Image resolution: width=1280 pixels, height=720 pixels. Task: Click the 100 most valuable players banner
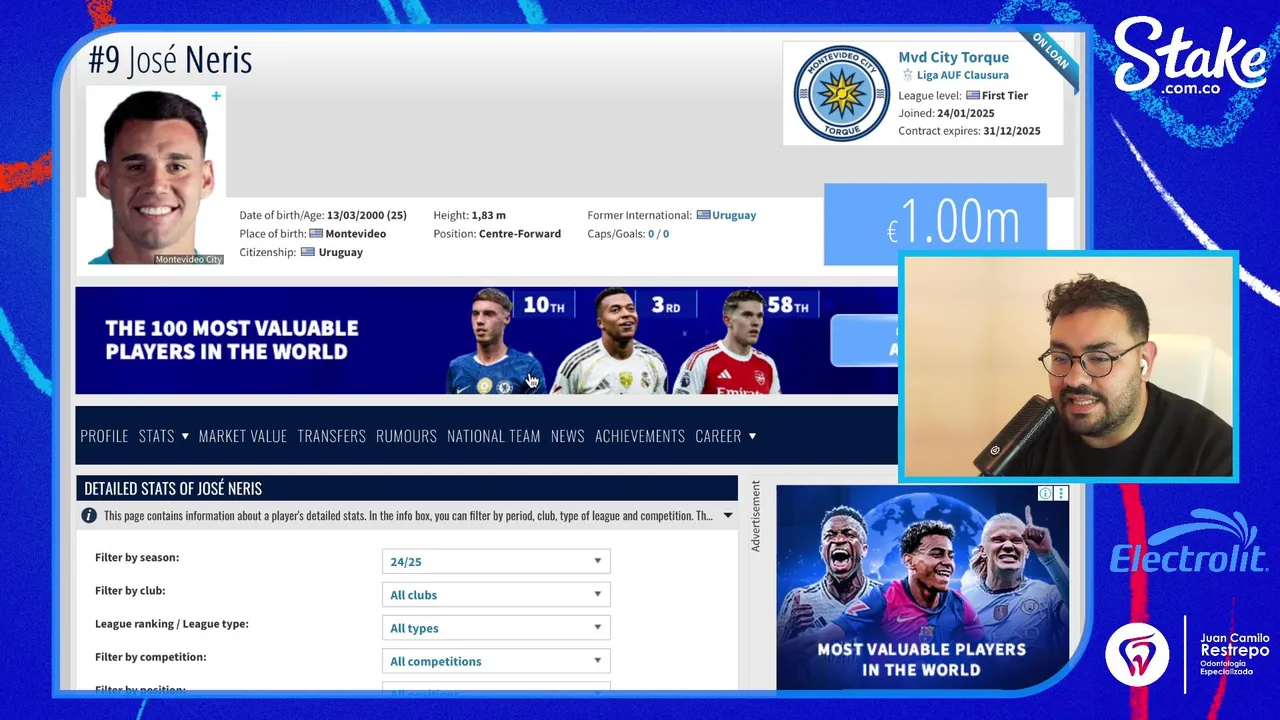[486, 340]
